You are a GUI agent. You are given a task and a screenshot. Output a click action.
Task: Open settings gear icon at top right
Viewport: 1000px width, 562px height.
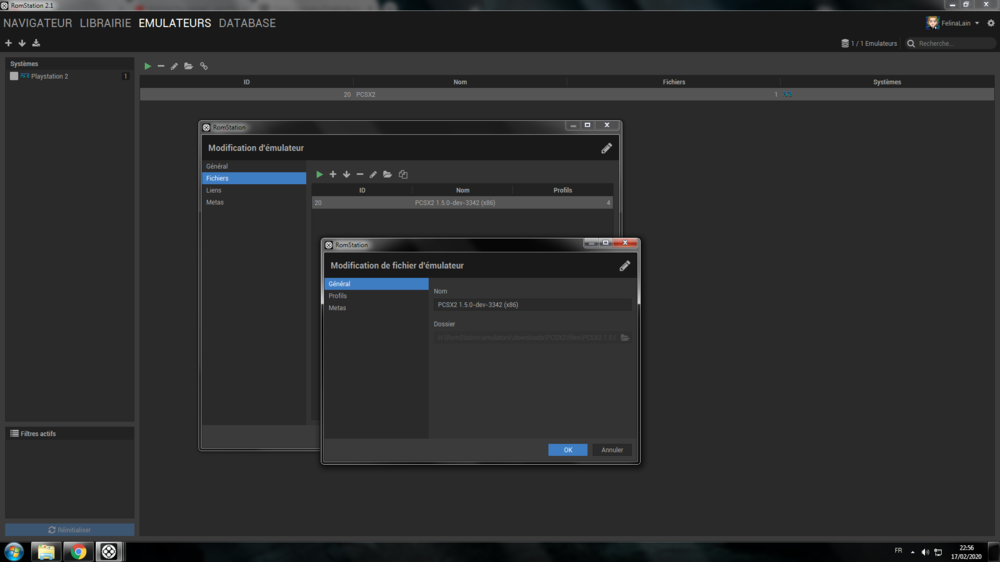(x=990, y=23)
